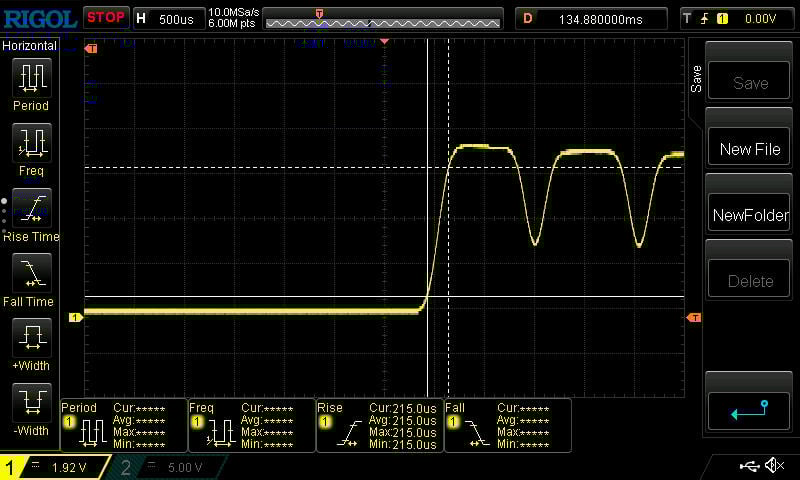Click the rising edge trigger type icon
Image resolution: width=800 pixels, height=480 pixels.
[705, 19]
